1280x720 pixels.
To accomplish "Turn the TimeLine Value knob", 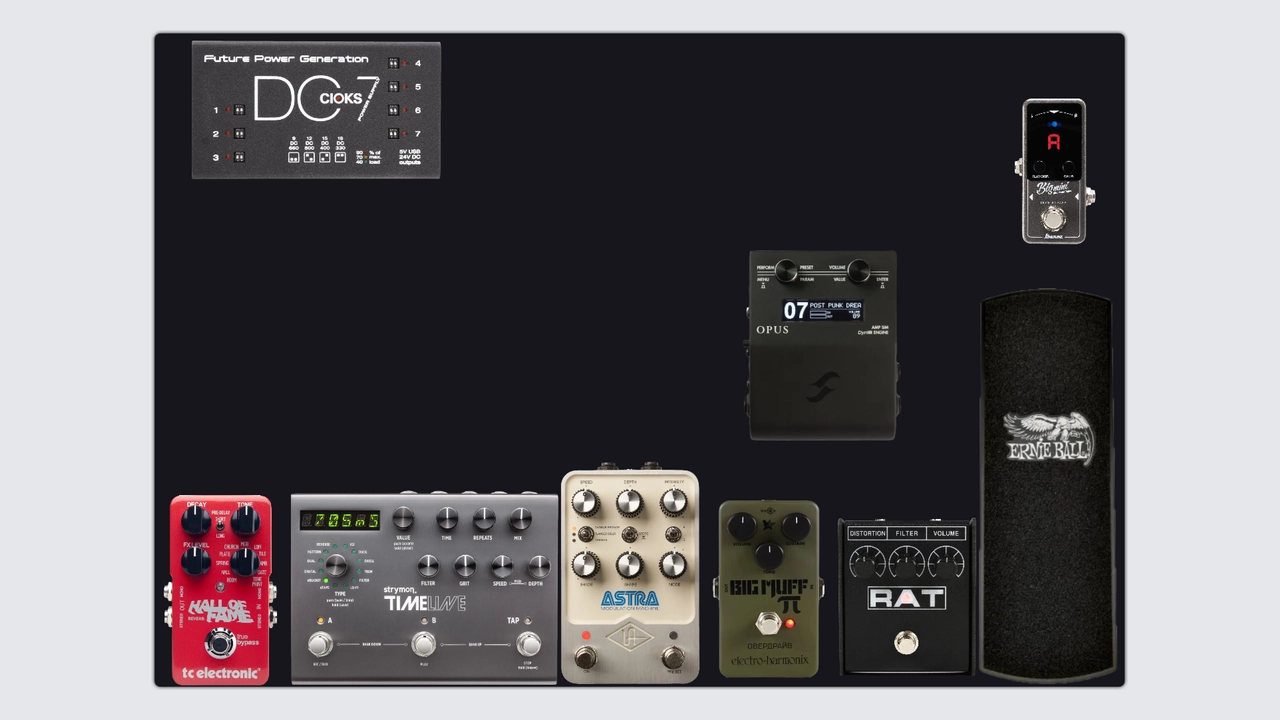I will 403,518.
